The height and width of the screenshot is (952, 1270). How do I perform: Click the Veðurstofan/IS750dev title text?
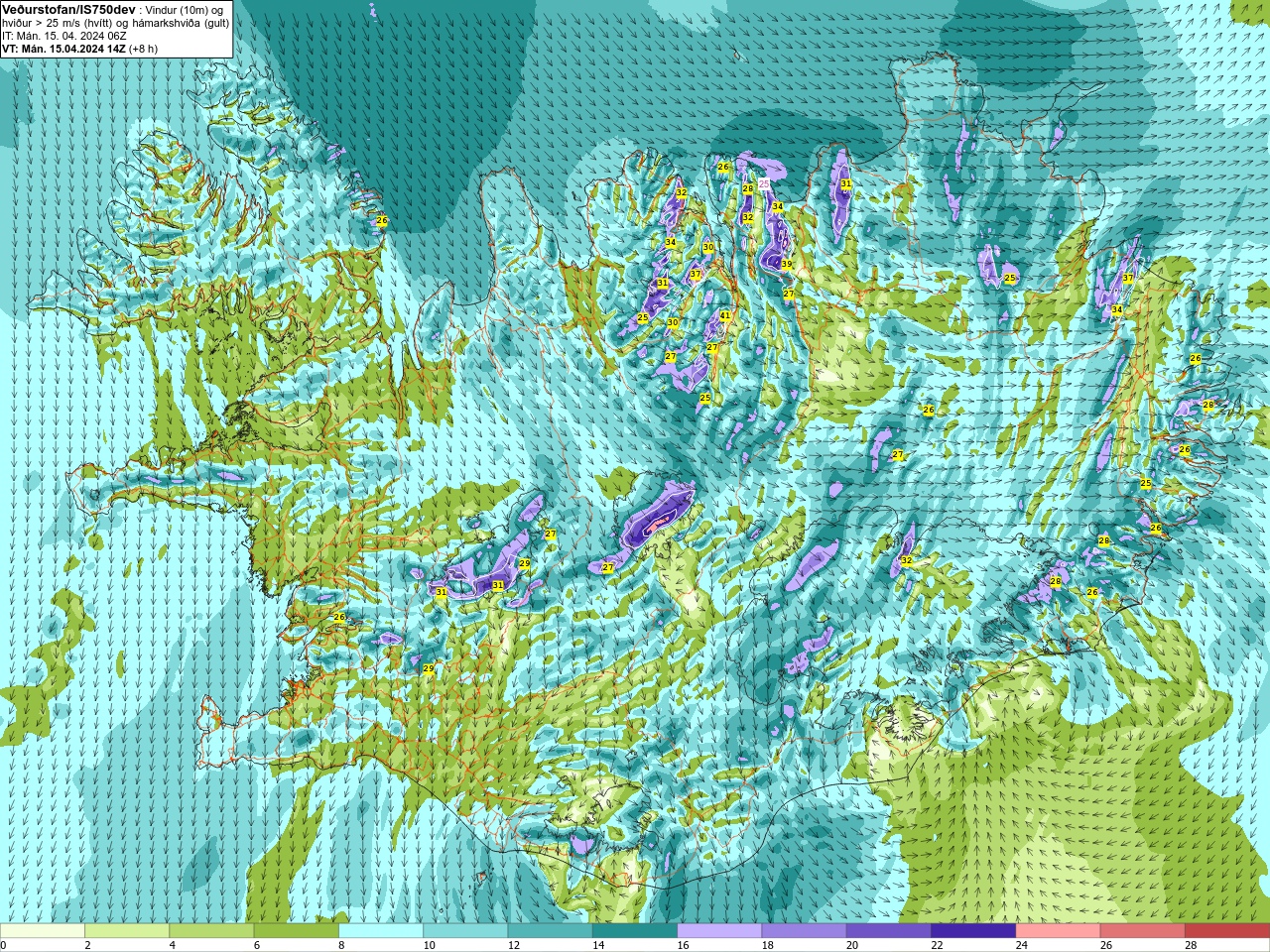click(68, 9)
